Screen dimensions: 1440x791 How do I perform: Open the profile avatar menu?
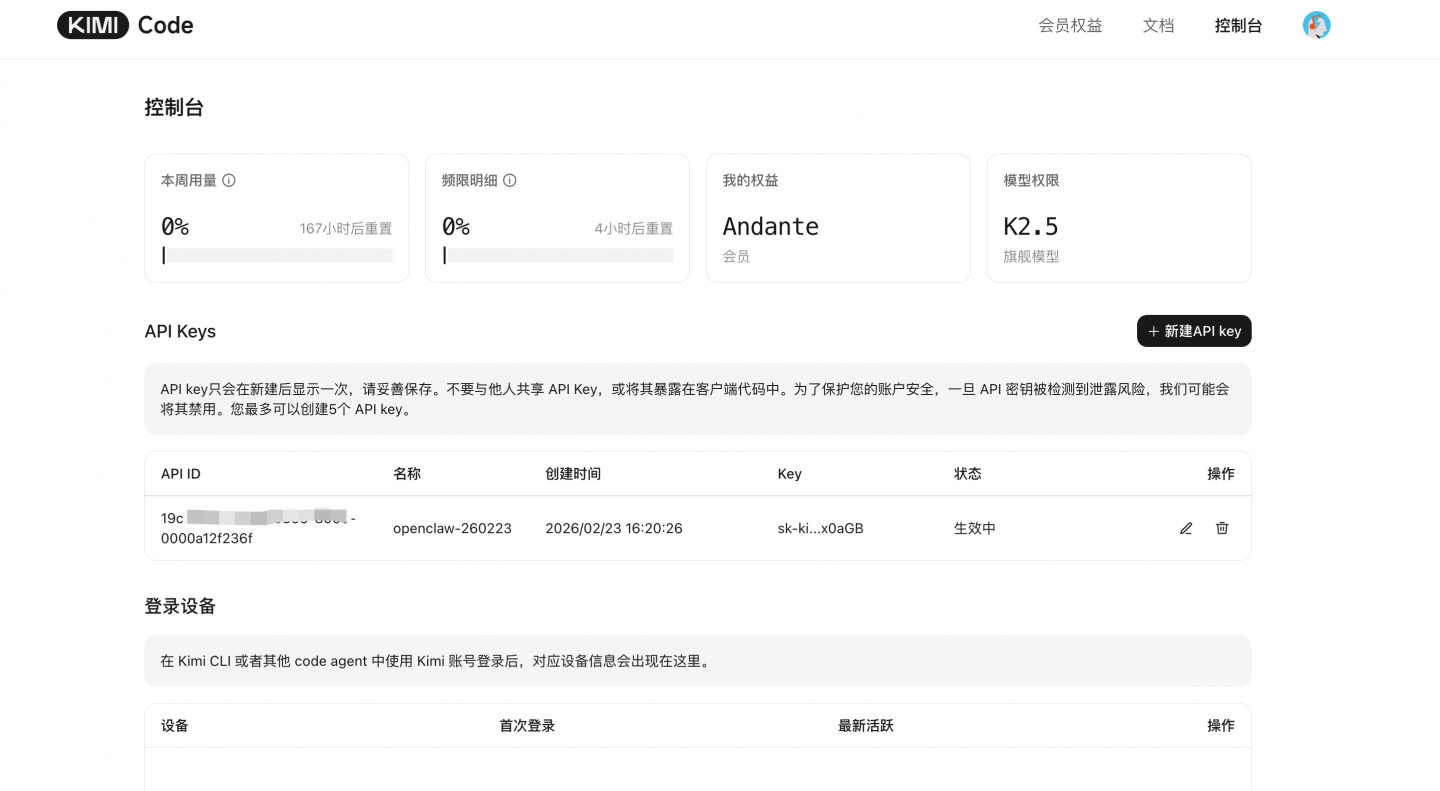(x=1316, y=25)
